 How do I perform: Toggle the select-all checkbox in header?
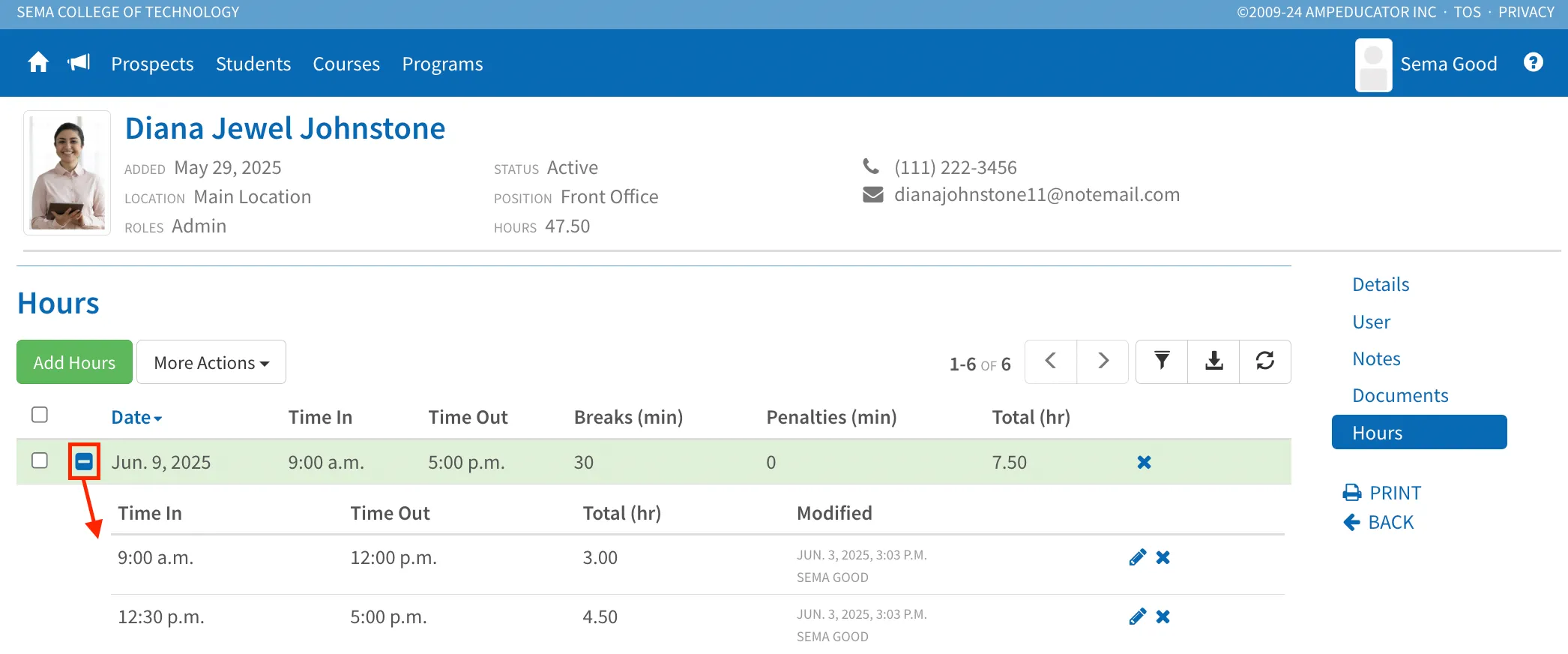(40, 415)
